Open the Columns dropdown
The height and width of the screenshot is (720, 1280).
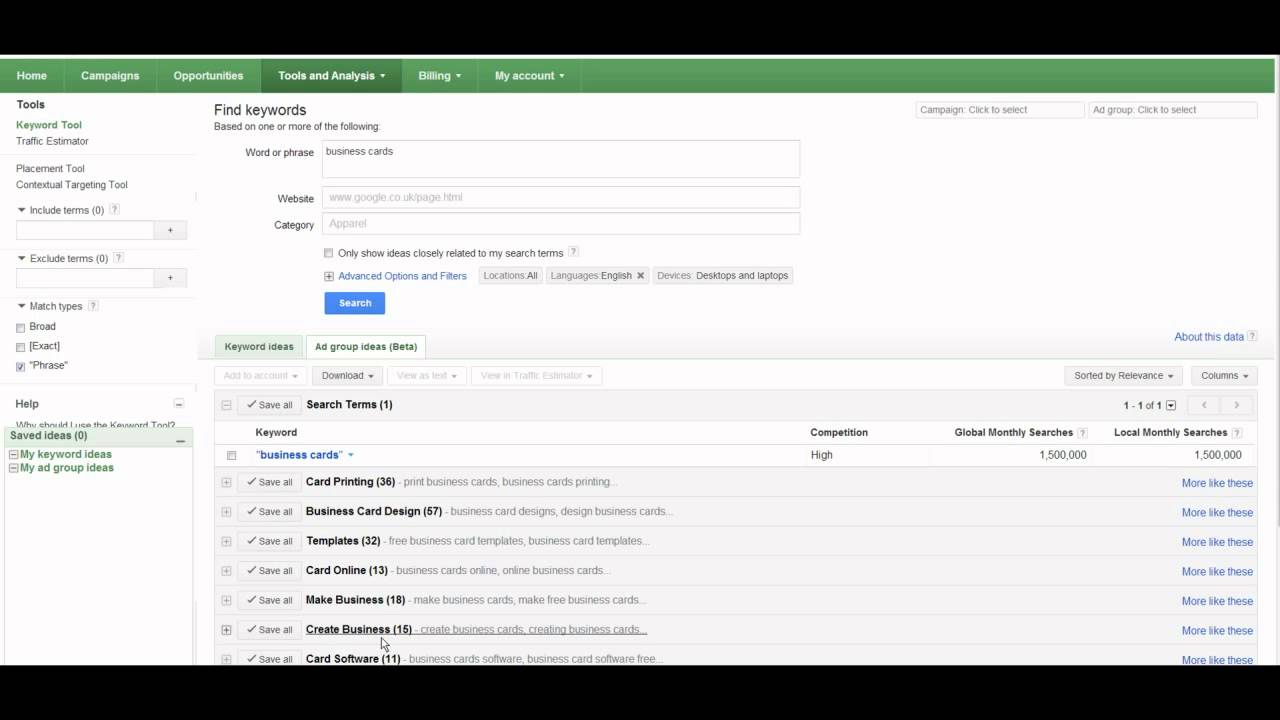[1225, 376]
